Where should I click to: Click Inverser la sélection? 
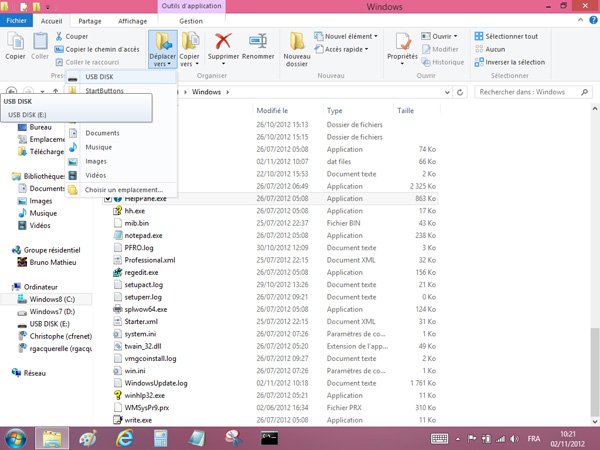click(x=510, y=62)
